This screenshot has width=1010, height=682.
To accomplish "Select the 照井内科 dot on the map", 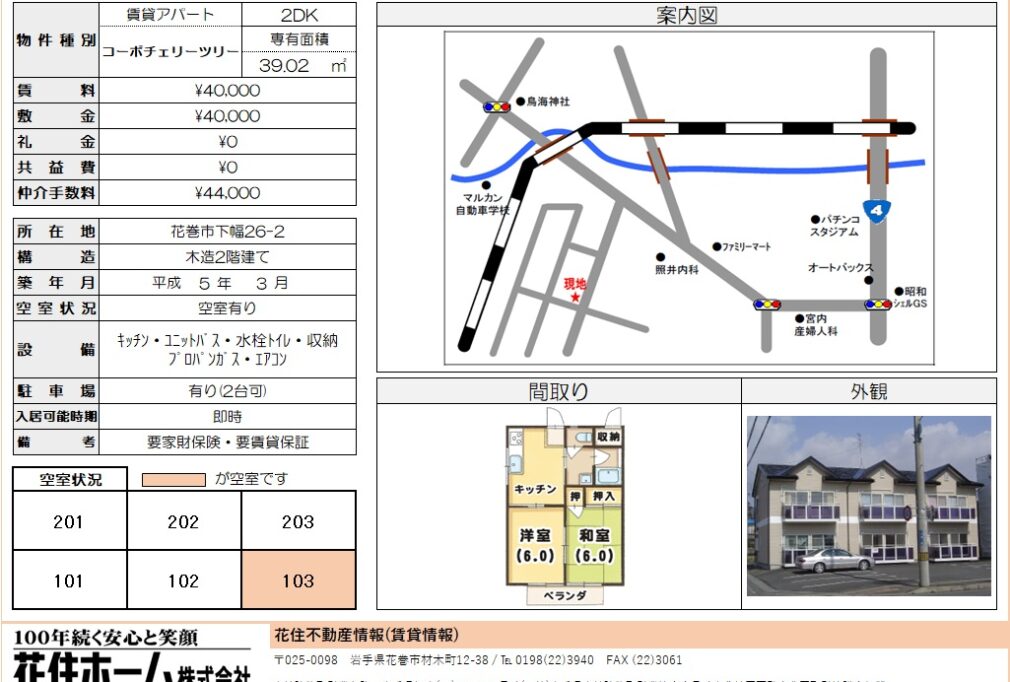I will (660, 257).
